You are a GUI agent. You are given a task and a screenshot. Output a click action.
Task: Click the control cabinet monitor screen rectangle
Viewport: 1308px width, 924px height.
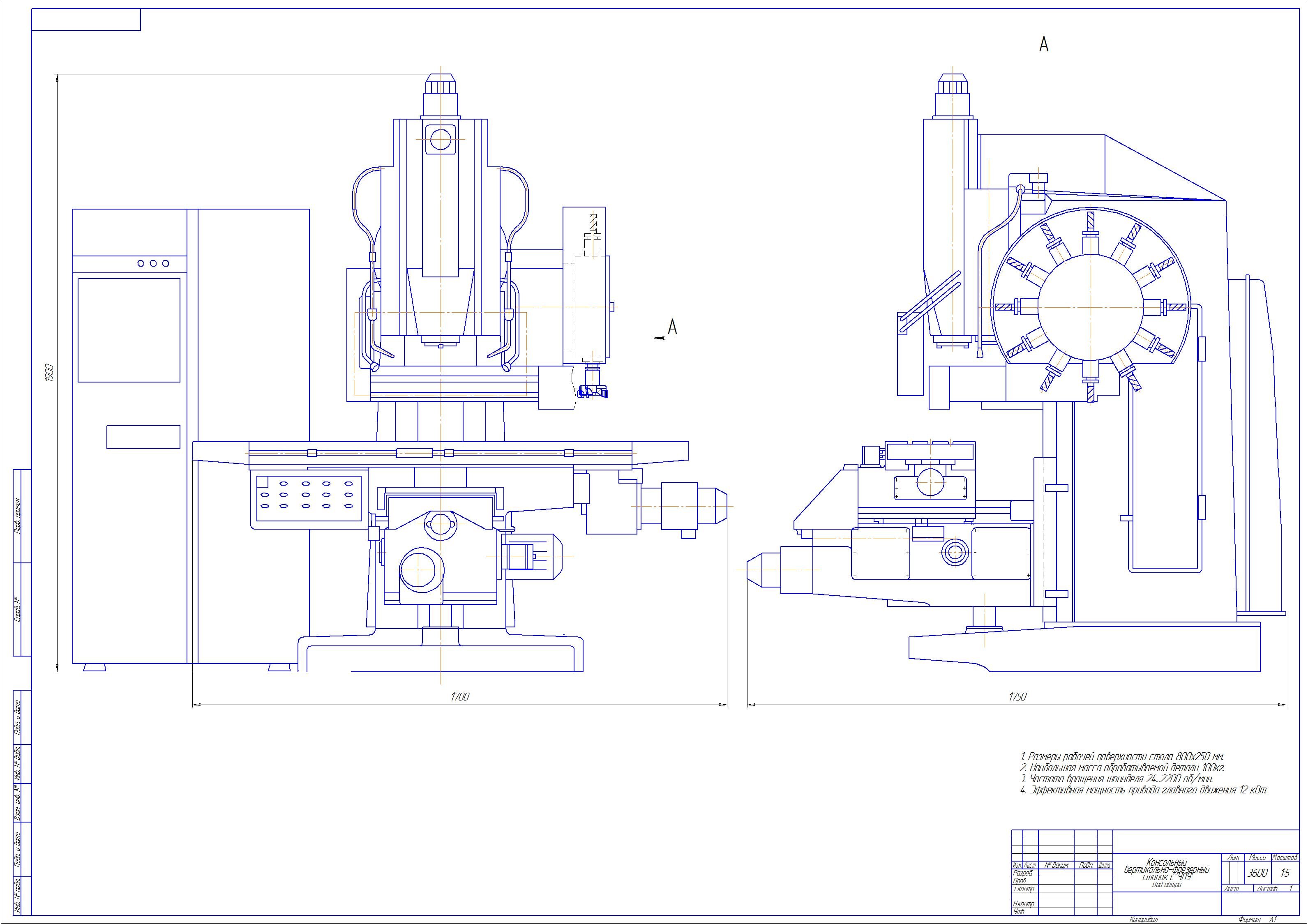(x=129, y=330)
